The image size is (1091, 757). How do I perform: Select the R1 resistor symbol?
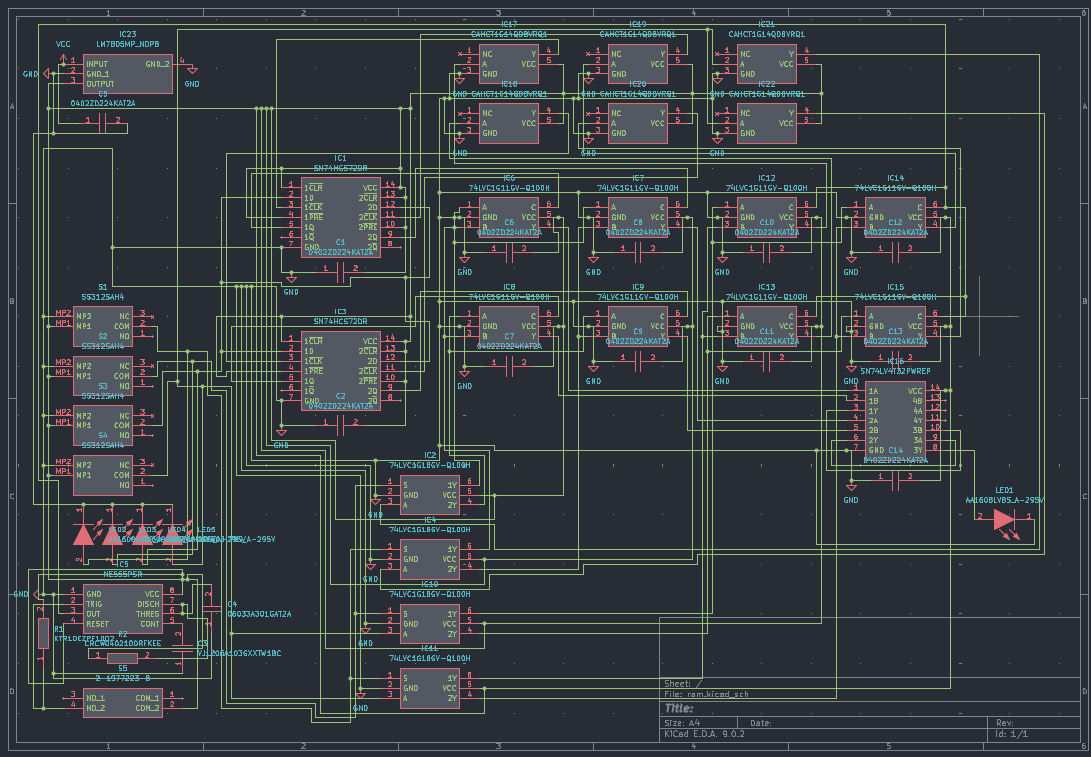43,633
